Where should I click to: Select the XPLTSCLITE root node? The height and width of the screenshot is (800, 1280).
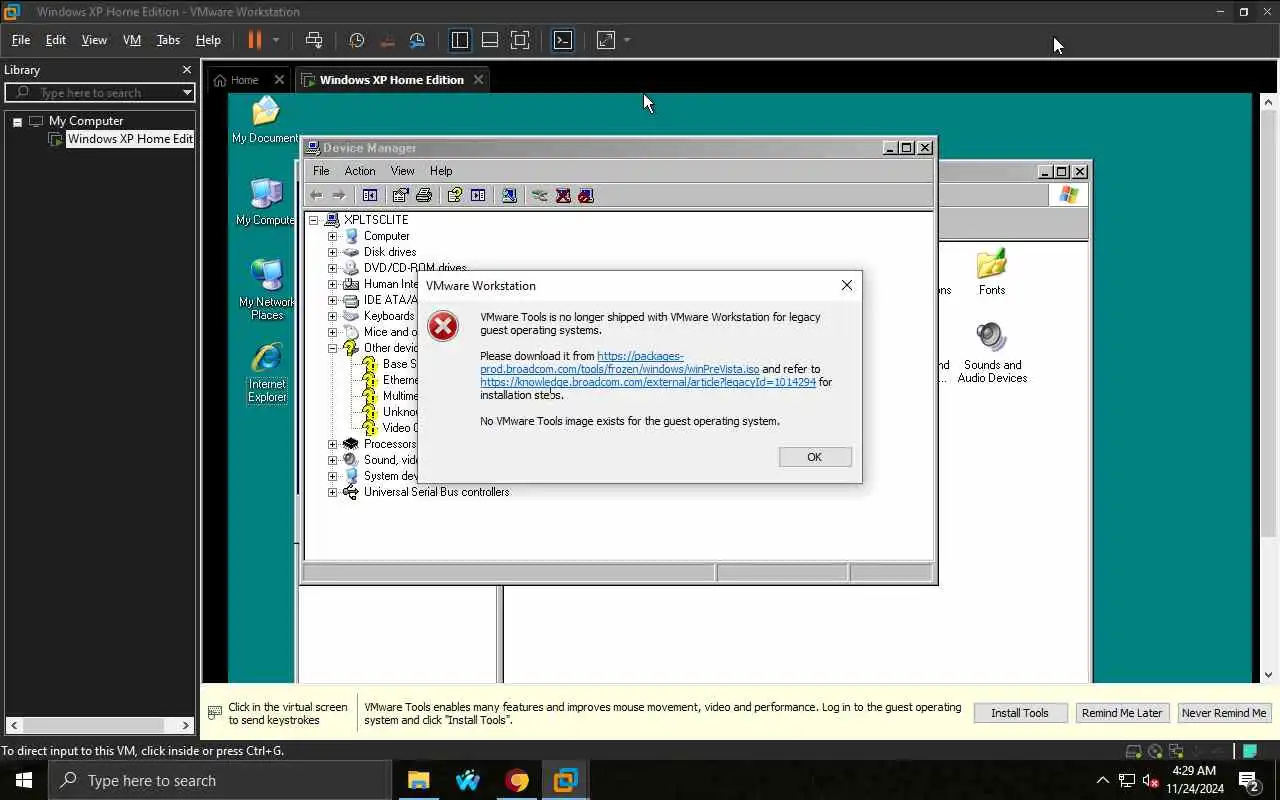click(376, 220)
